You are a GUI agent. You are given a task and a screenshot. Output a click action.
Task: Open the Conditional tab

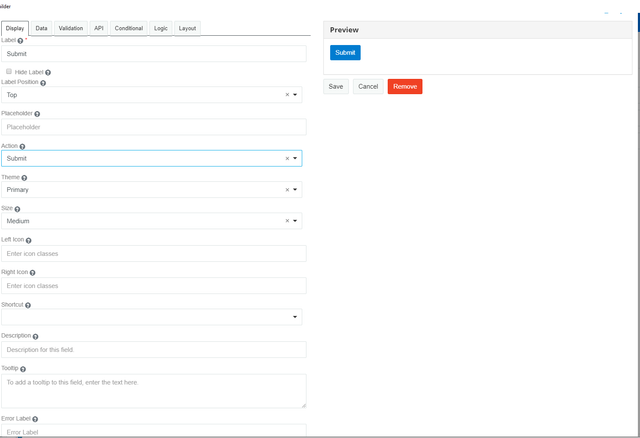click(129, 29)
